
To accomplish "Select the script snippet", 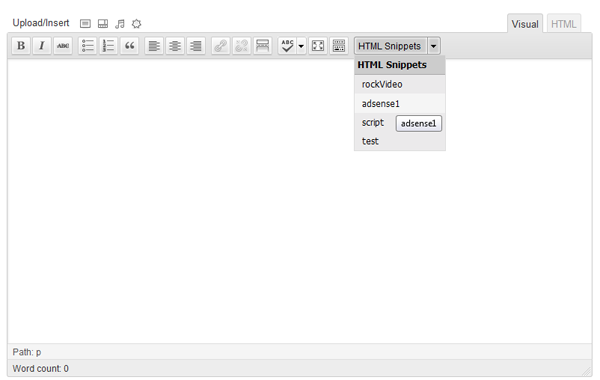I will [373, 122].
